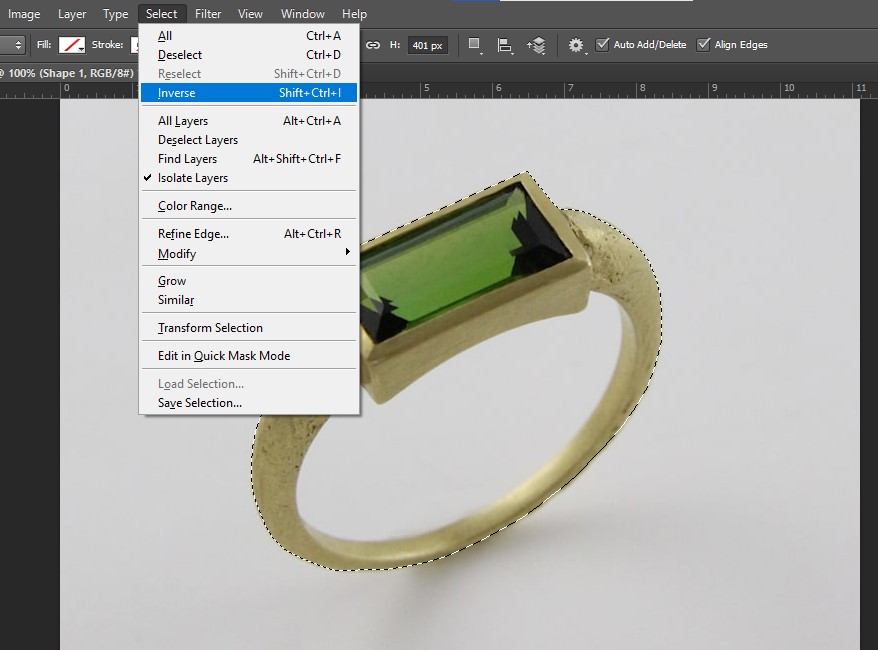Open the Fill color swatch
This screenshot has height=650, width=878.
[x=72, y=45]
